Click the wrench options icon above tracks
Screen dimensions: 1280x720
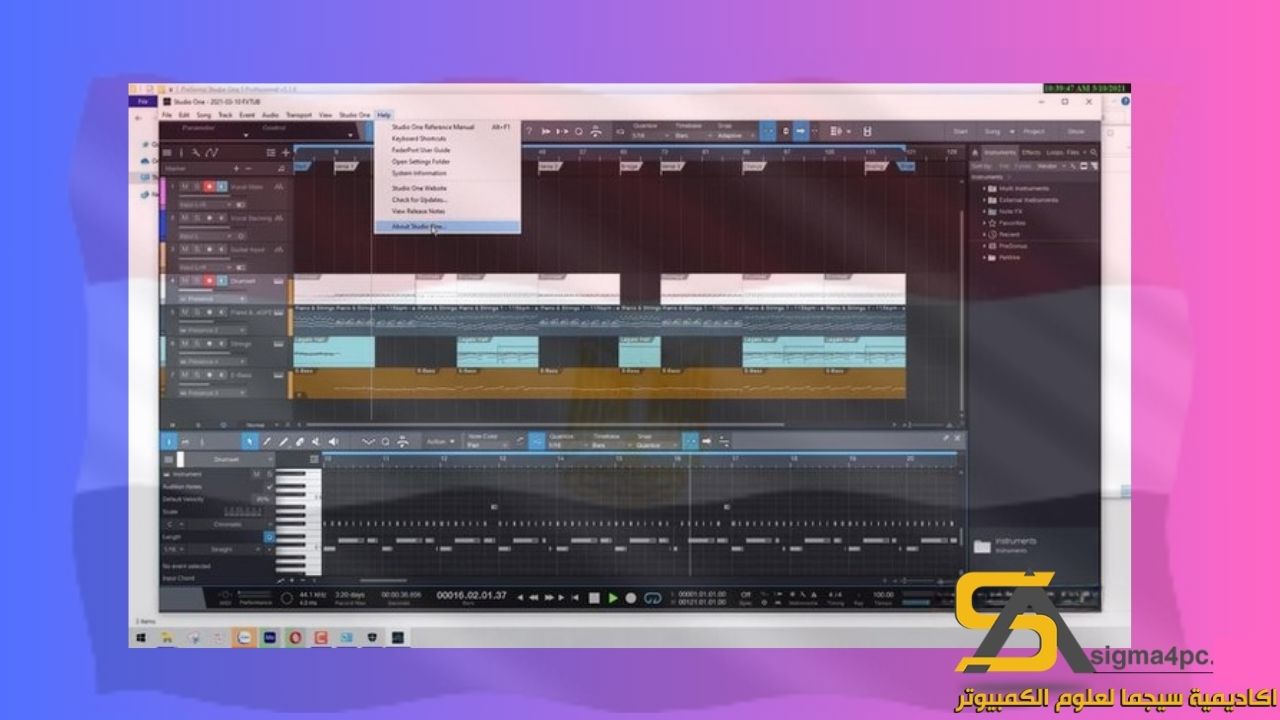pos(196,152)
